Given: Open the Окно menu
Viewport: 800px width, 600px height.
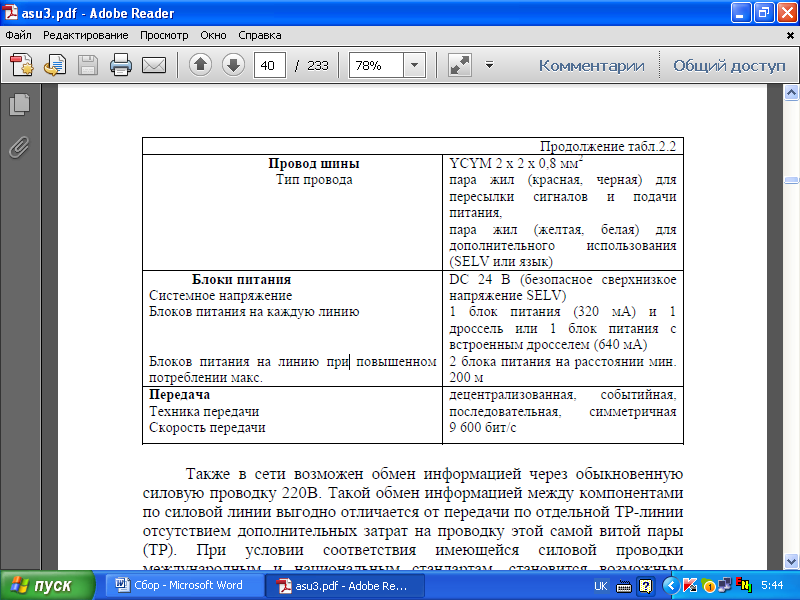Looking at the screenshot, I should coord(213,35).
